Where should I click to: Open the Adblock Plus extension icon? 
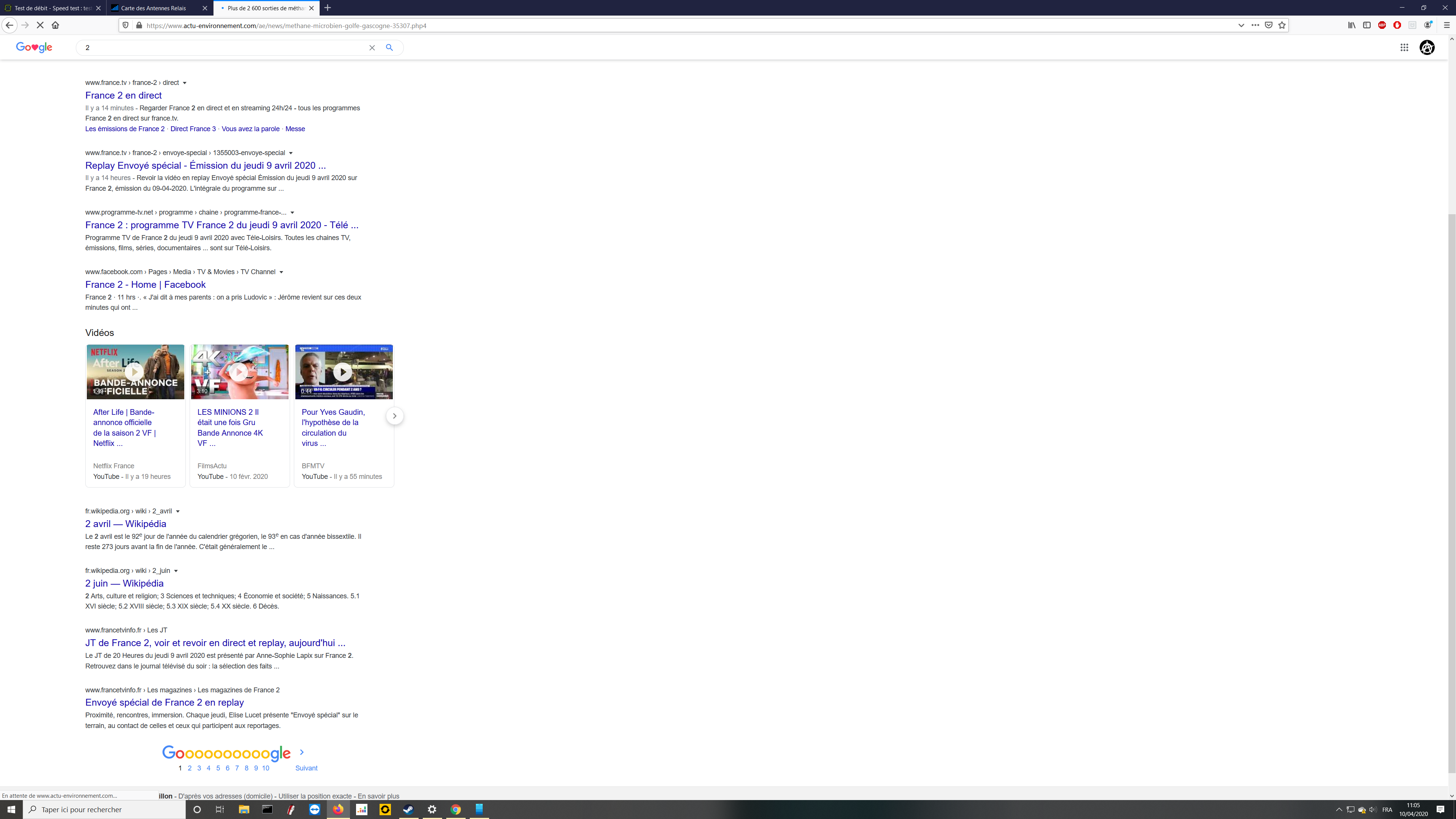(1382, 25)
